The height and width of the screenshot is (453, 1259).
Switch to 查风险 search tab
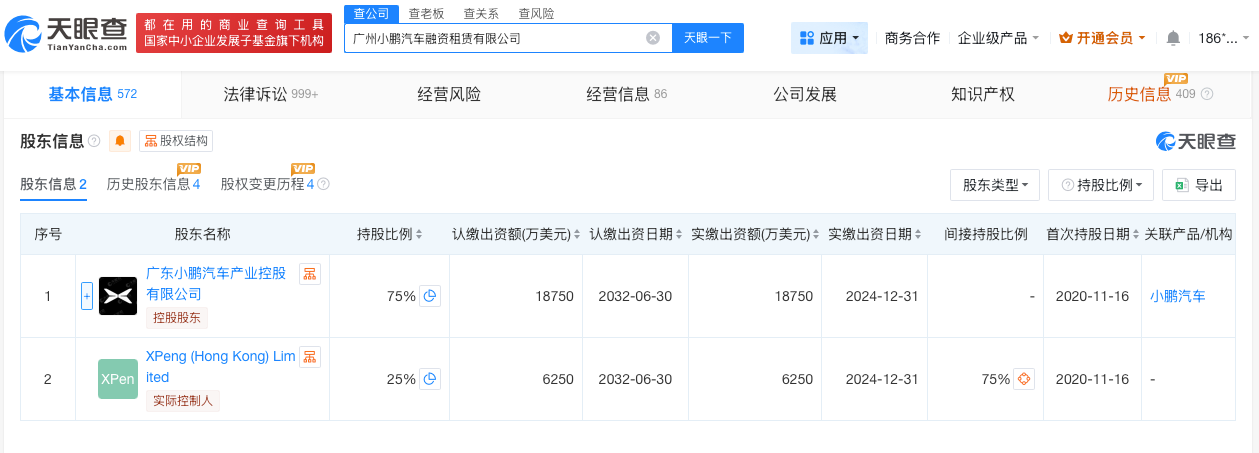(x=536, y=13)
